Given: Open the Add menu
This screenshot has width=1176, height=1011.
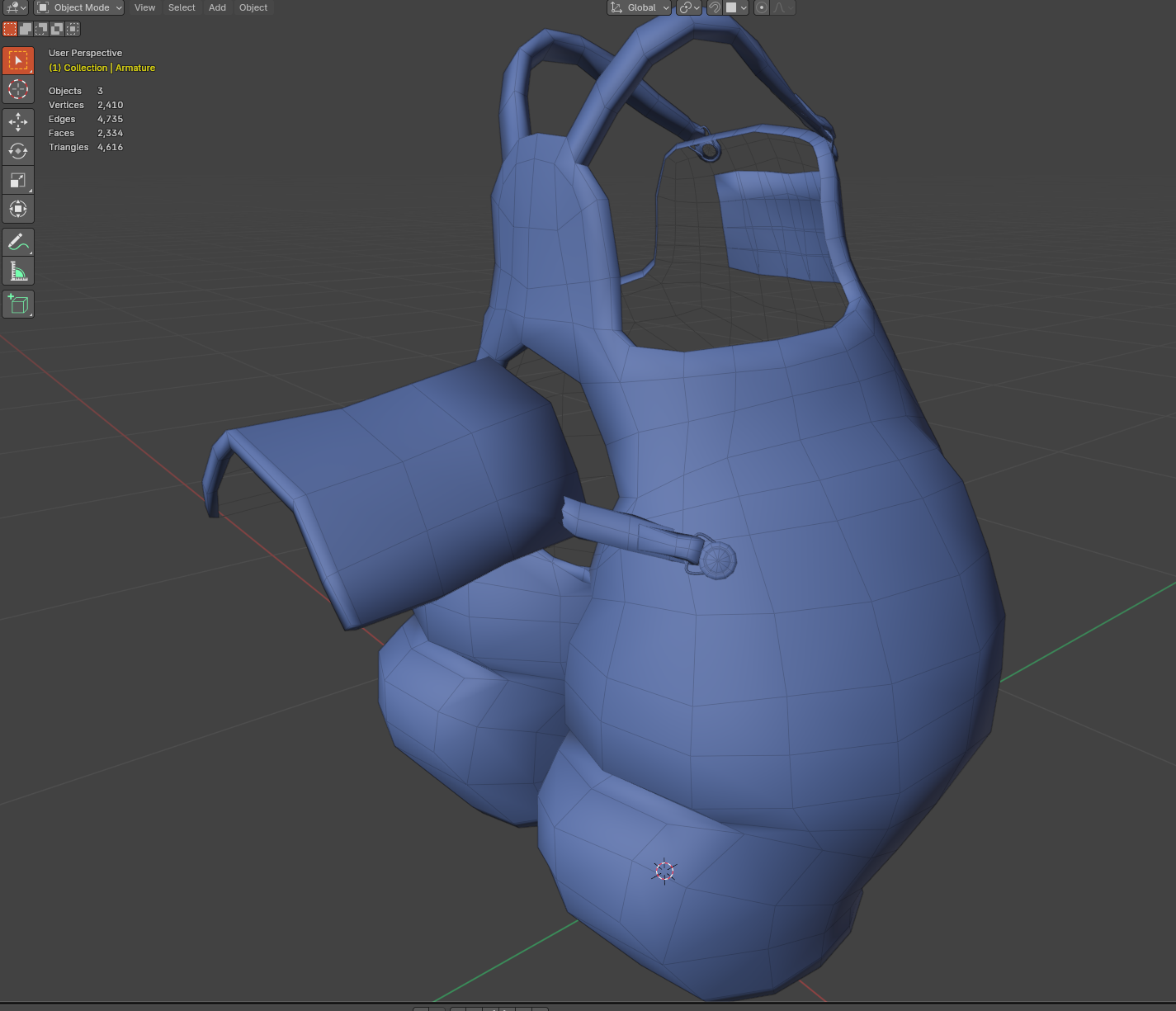Looking at the screenshot, I should point(217,7).
